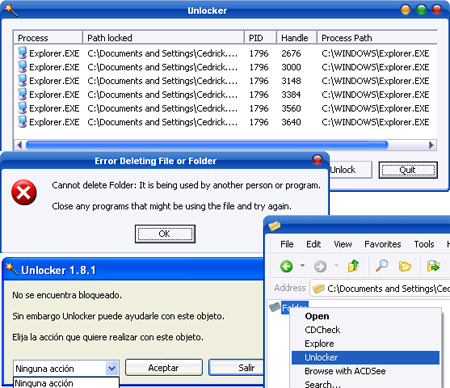
Task: Choose Unlocker from the context menu
Action: click(366, 357)
